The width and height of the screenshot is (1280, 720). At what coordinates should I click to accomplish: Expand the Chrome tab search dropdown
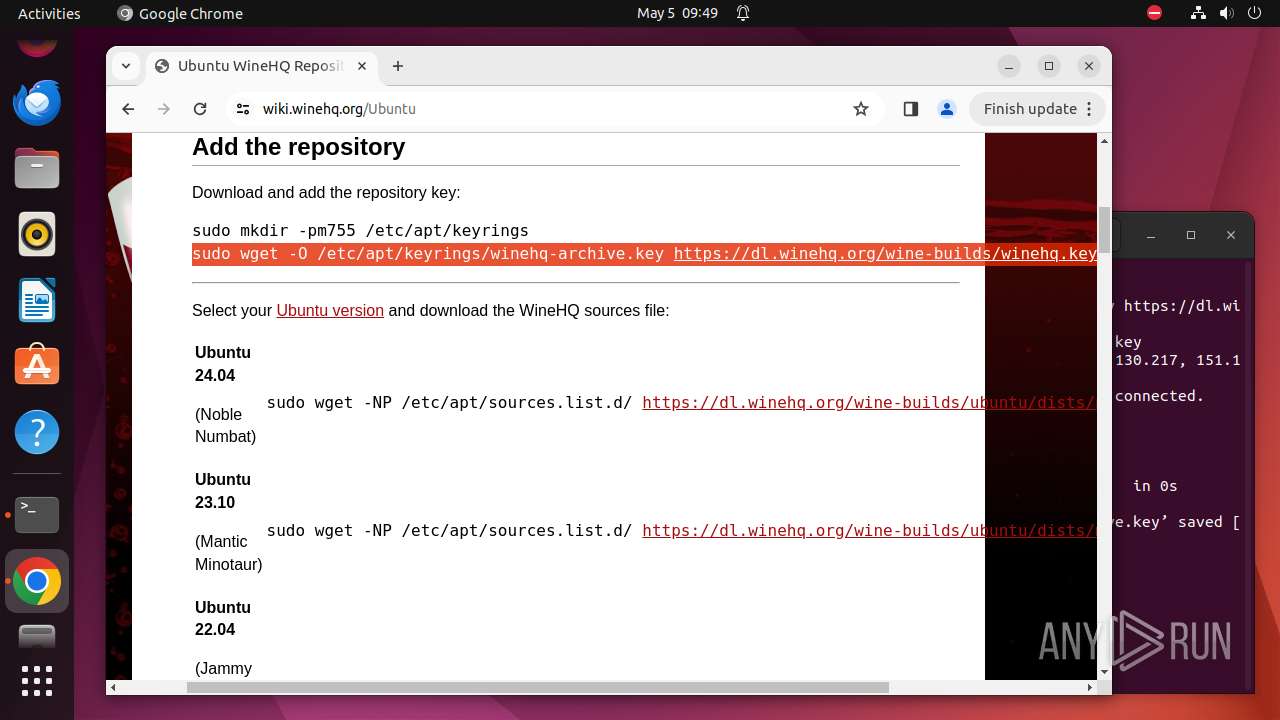126,66
